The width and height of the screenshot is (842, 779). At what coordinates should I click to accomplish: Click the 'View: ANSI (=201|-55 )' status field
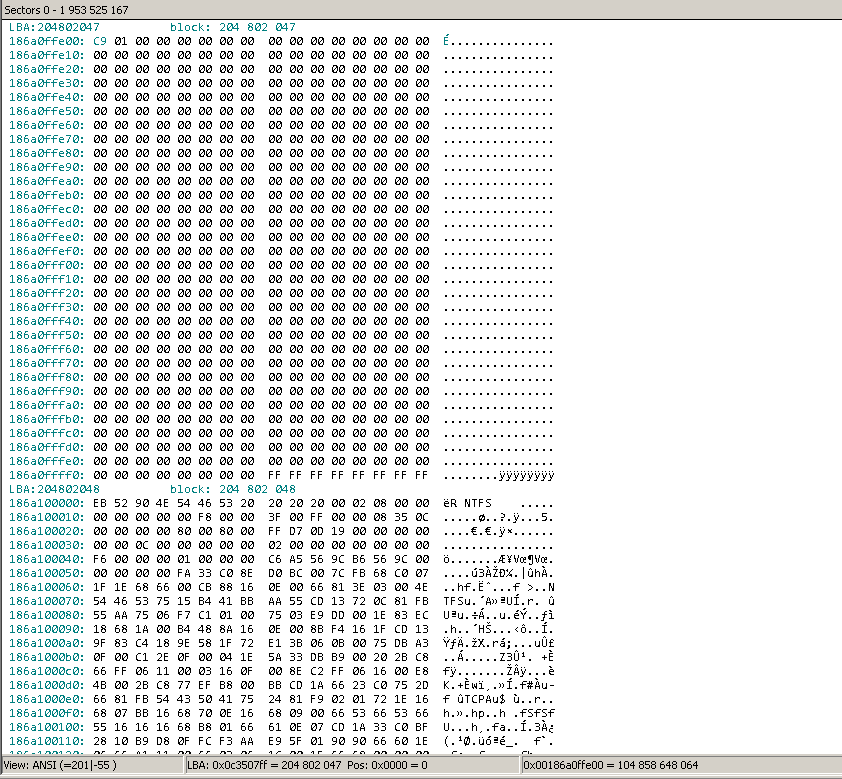tap(92, 765)
